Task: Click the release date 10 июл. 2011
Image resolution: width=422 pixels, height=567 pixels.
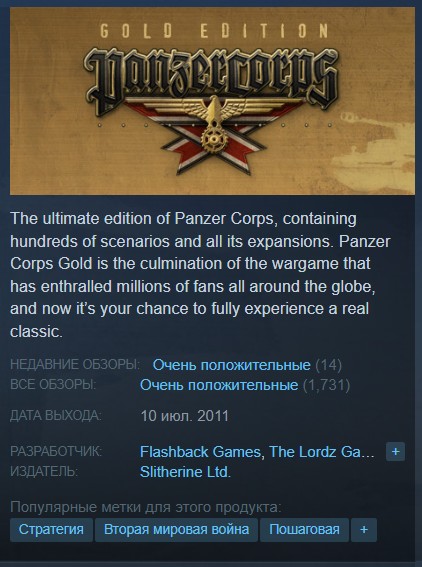Action: click(x=184, y=416)
